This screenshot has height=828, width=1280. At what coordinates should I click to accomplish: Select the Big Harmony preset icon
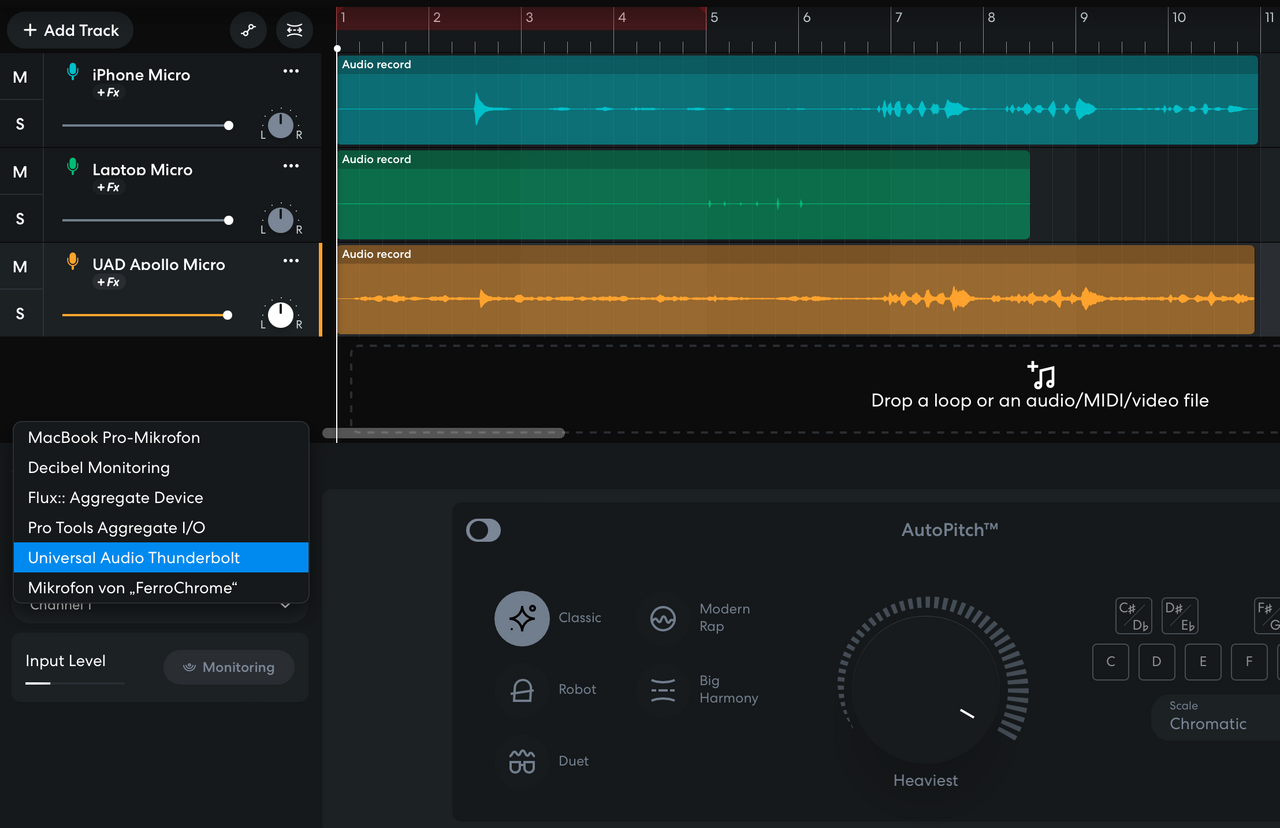(x=663, y=690)
